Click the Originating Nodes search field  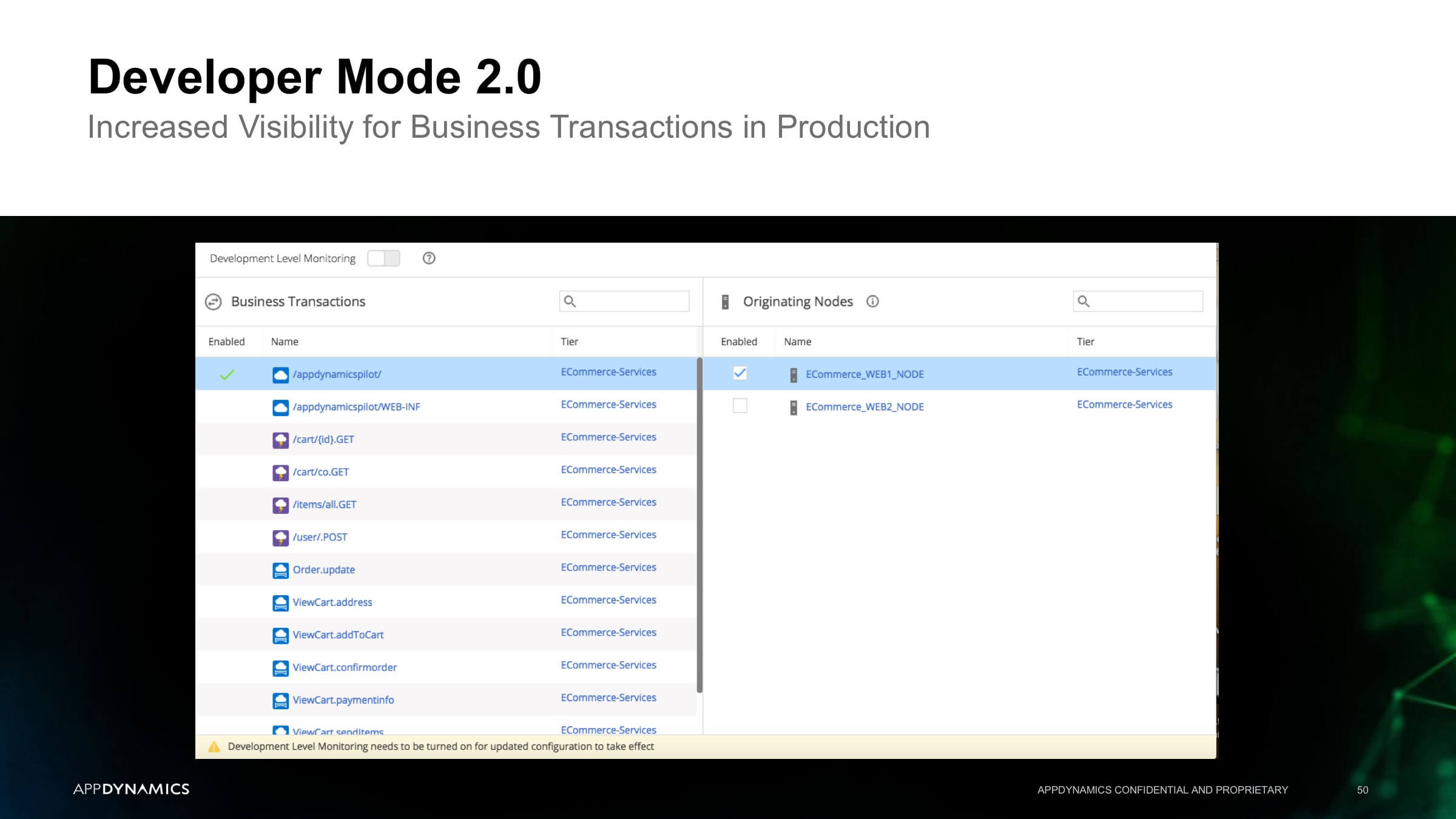pos(1138,302)
